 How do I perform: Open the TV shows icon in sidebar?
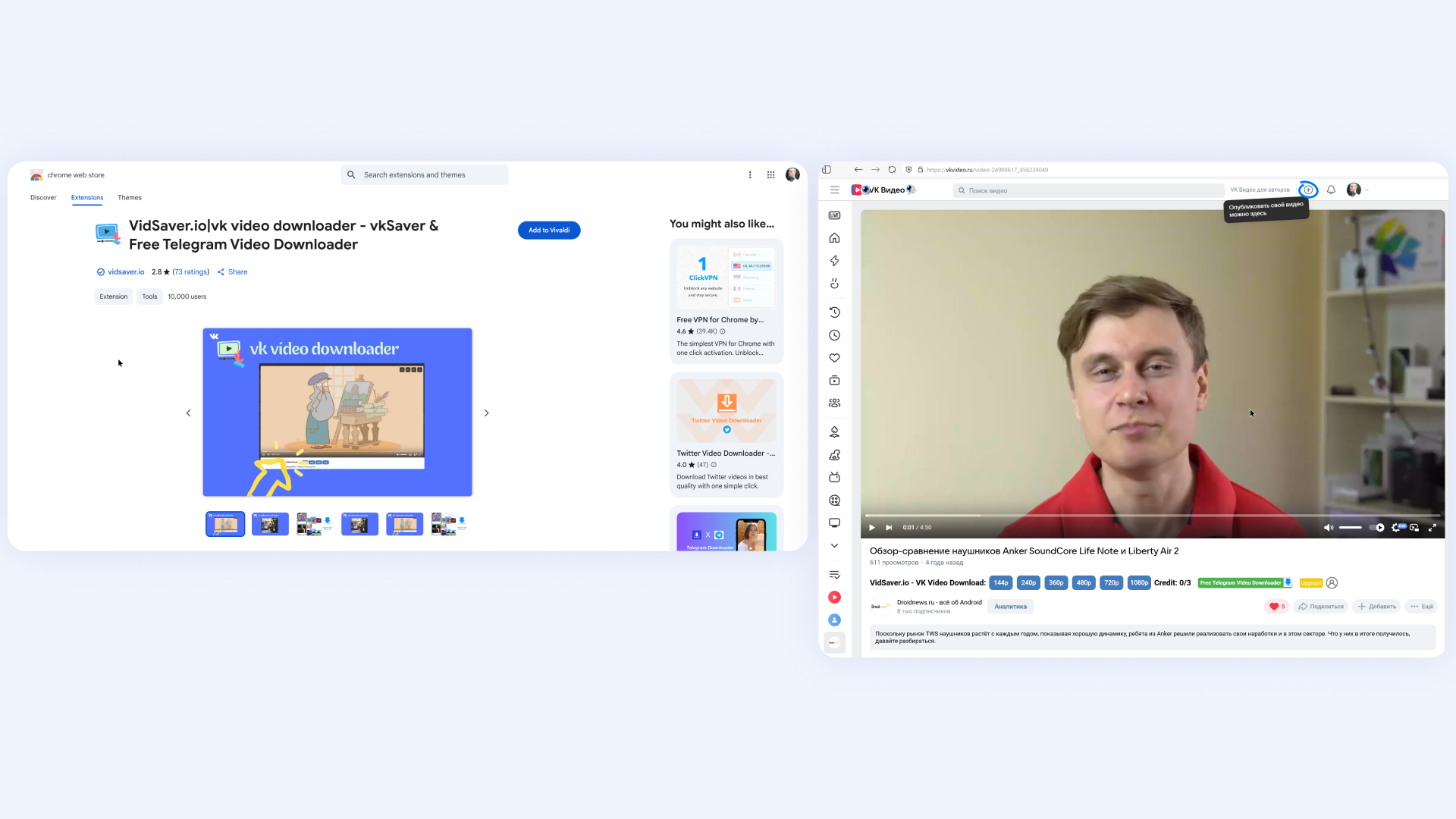coord(834,478)
